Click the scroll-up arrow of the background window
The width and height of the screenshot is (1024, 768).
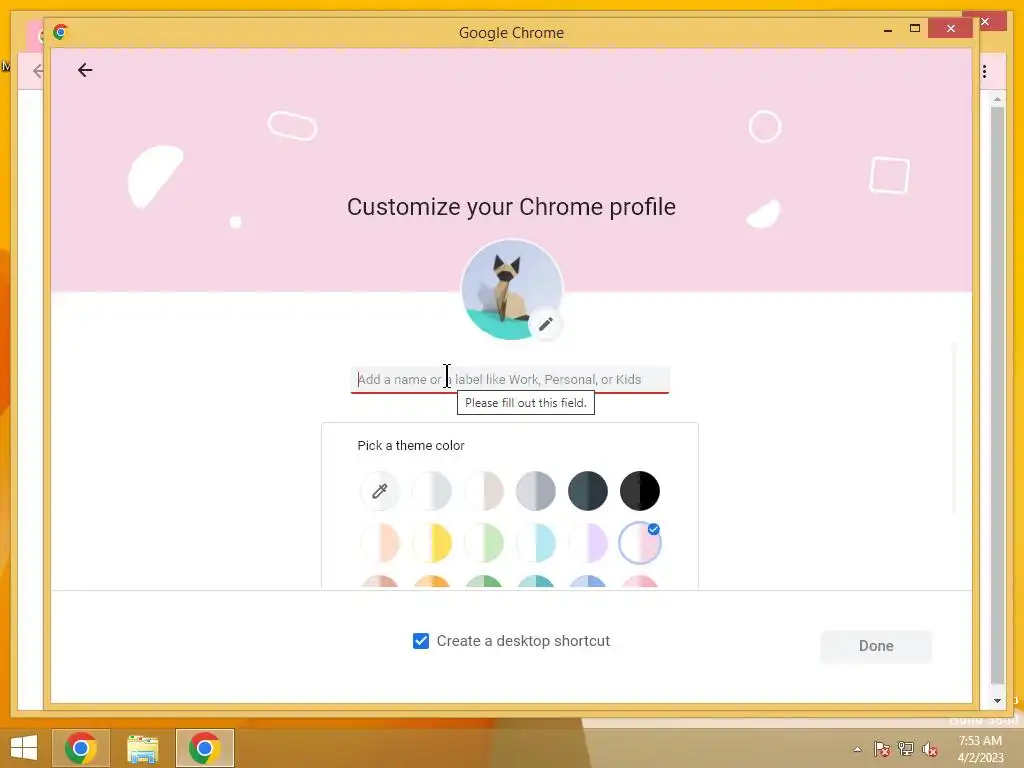pos(997,99)
